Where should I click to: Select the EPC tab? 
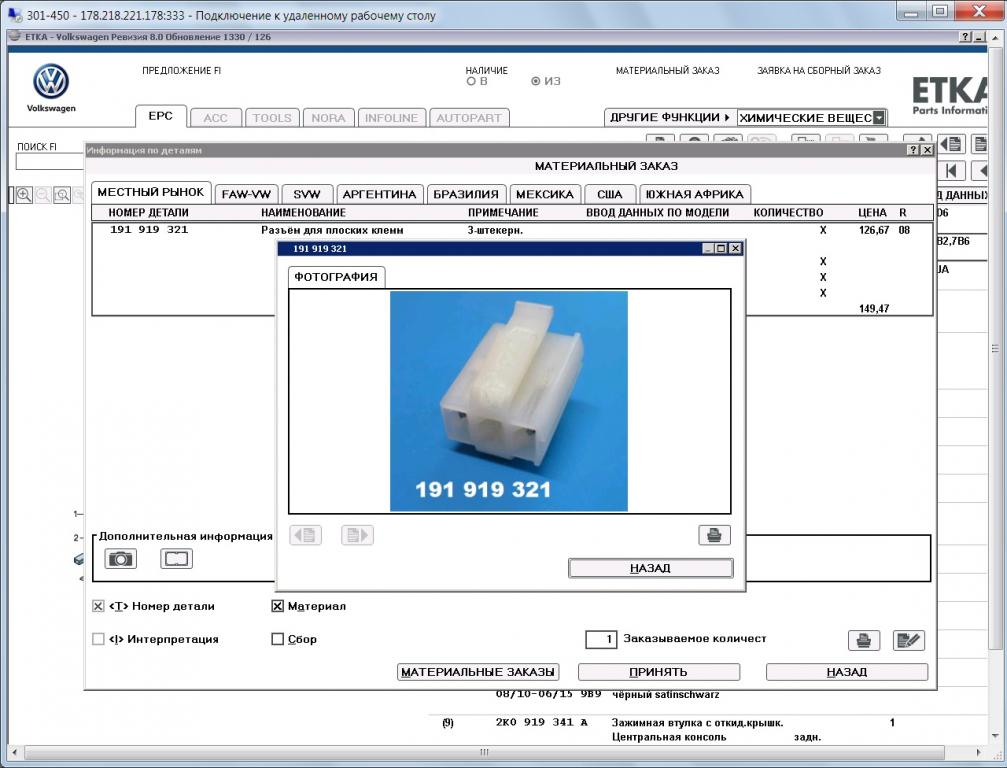(161, 116)
